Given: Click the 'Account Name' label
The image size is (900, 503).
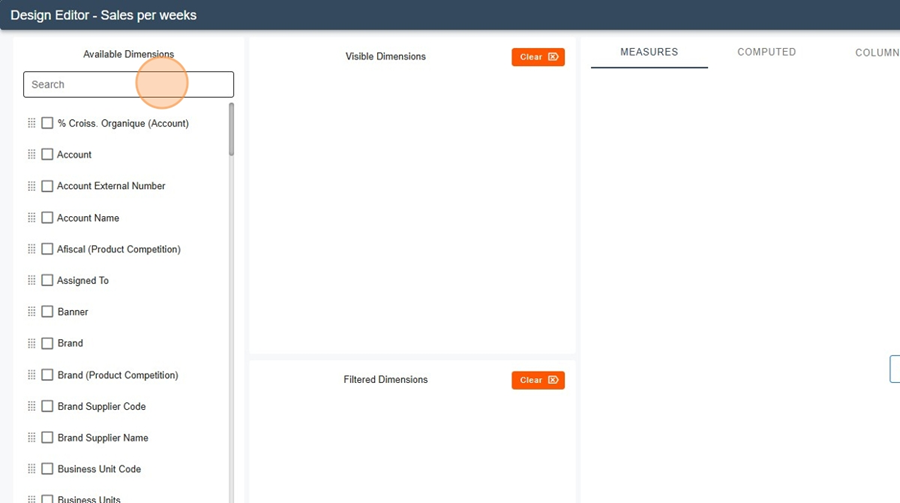Looking at the screenshot, I should 88,218.
